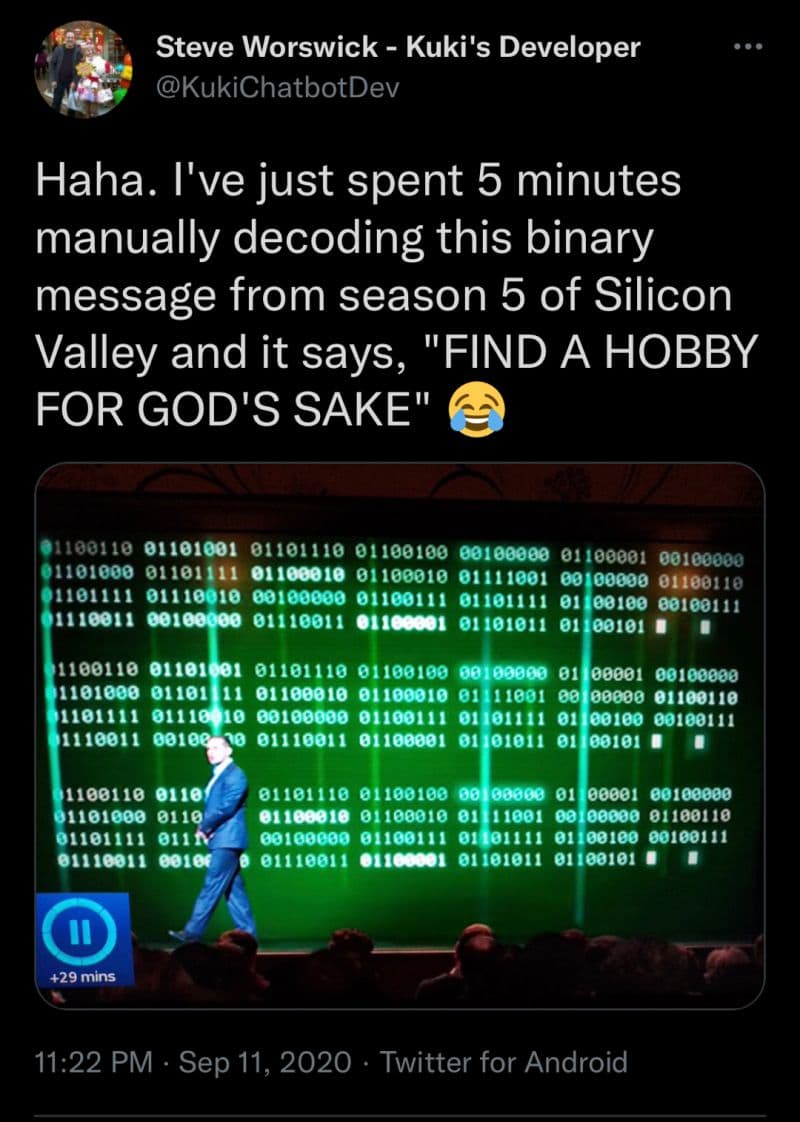
Task: Open the @KukiChatbotDev handle
Action: coord(278,87)
